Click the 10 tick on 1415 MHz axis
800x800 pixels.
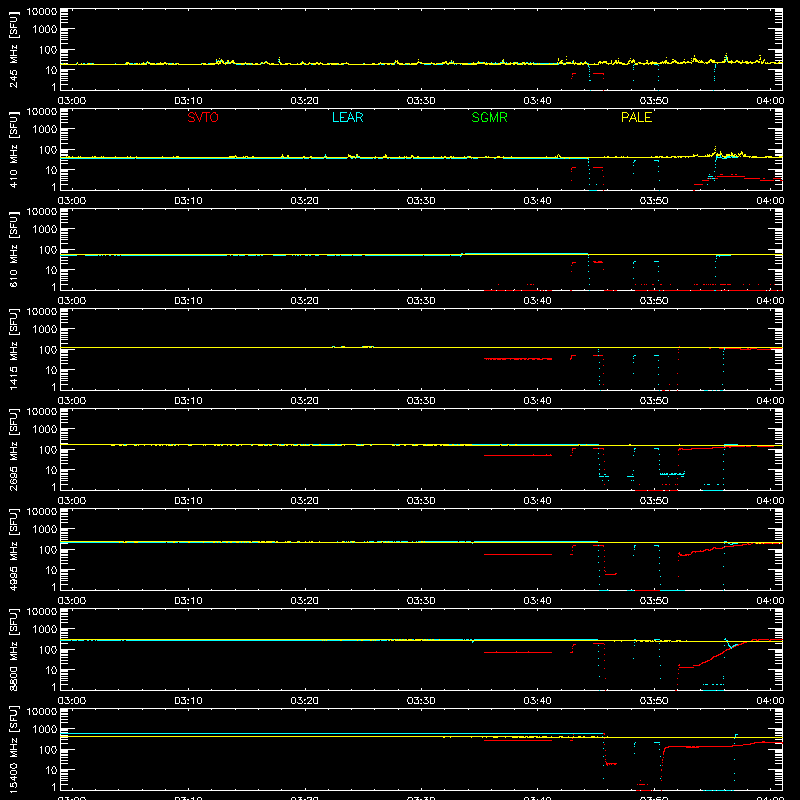pos(51,370)
